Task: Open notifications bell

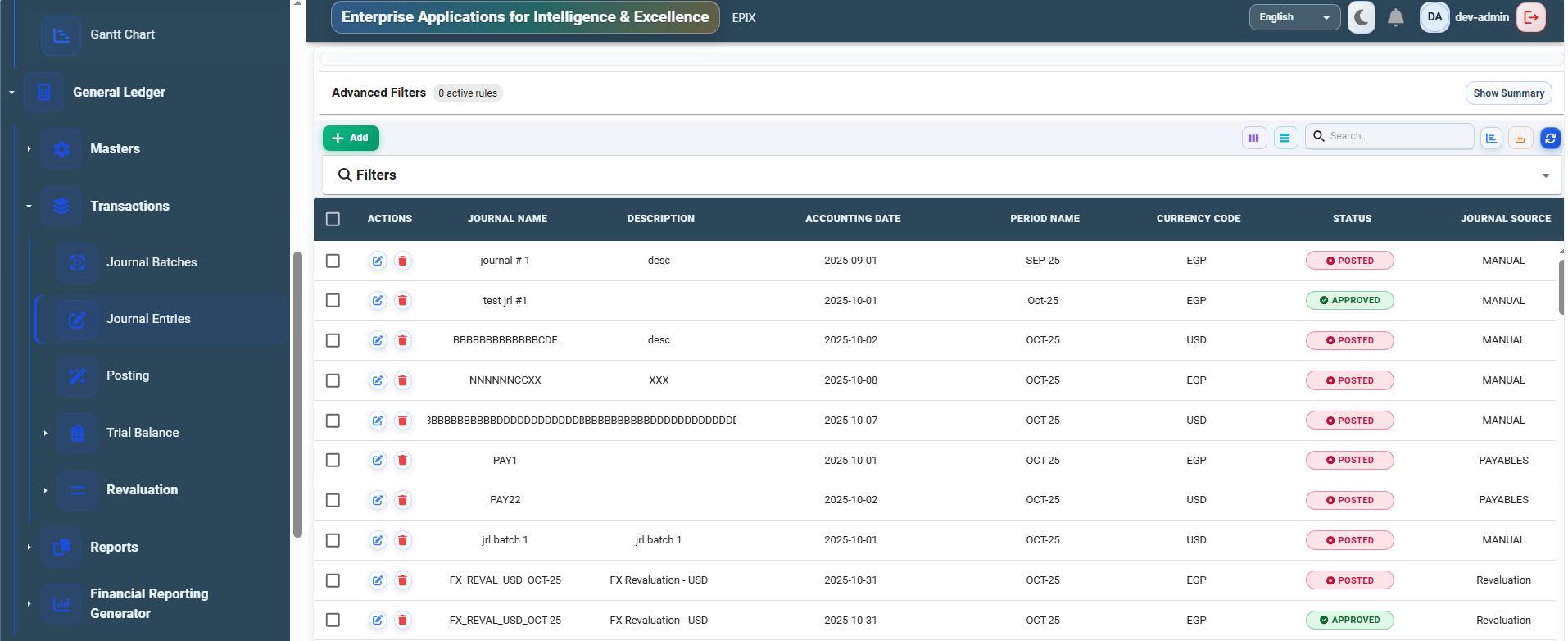Action: pos(1396,17)
